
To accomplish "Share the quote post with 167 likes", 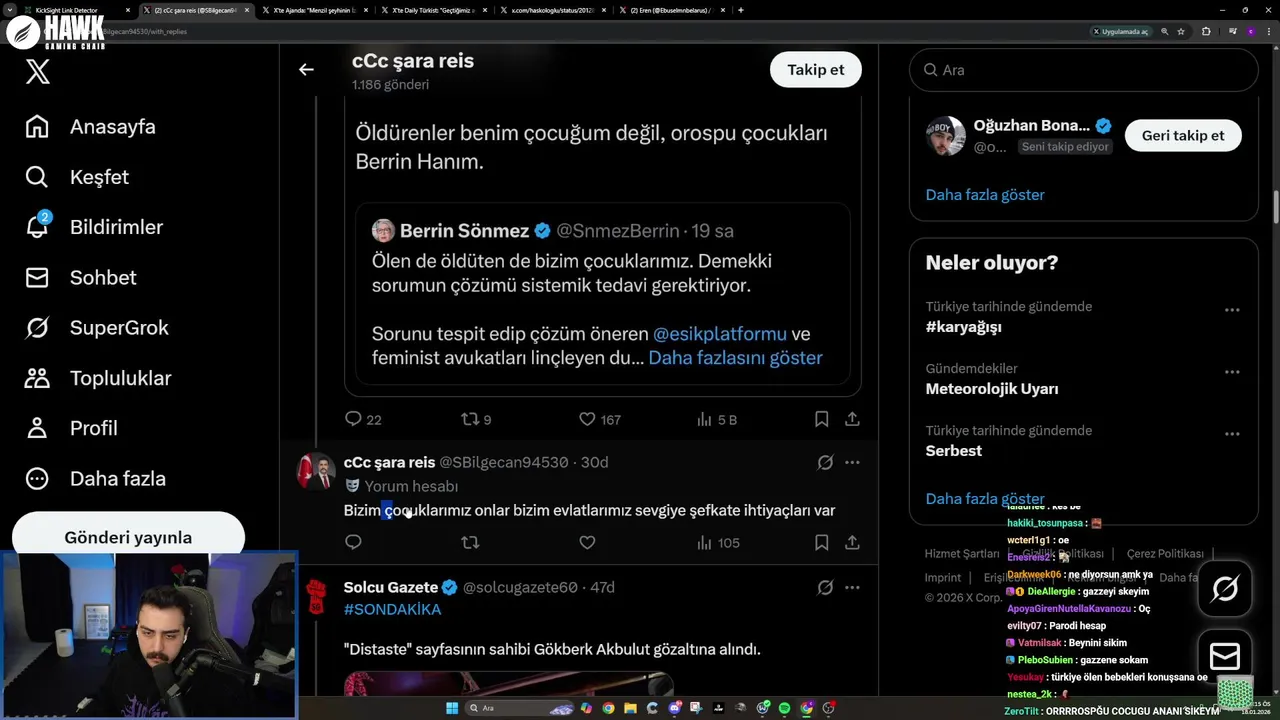I will [852, 419].
